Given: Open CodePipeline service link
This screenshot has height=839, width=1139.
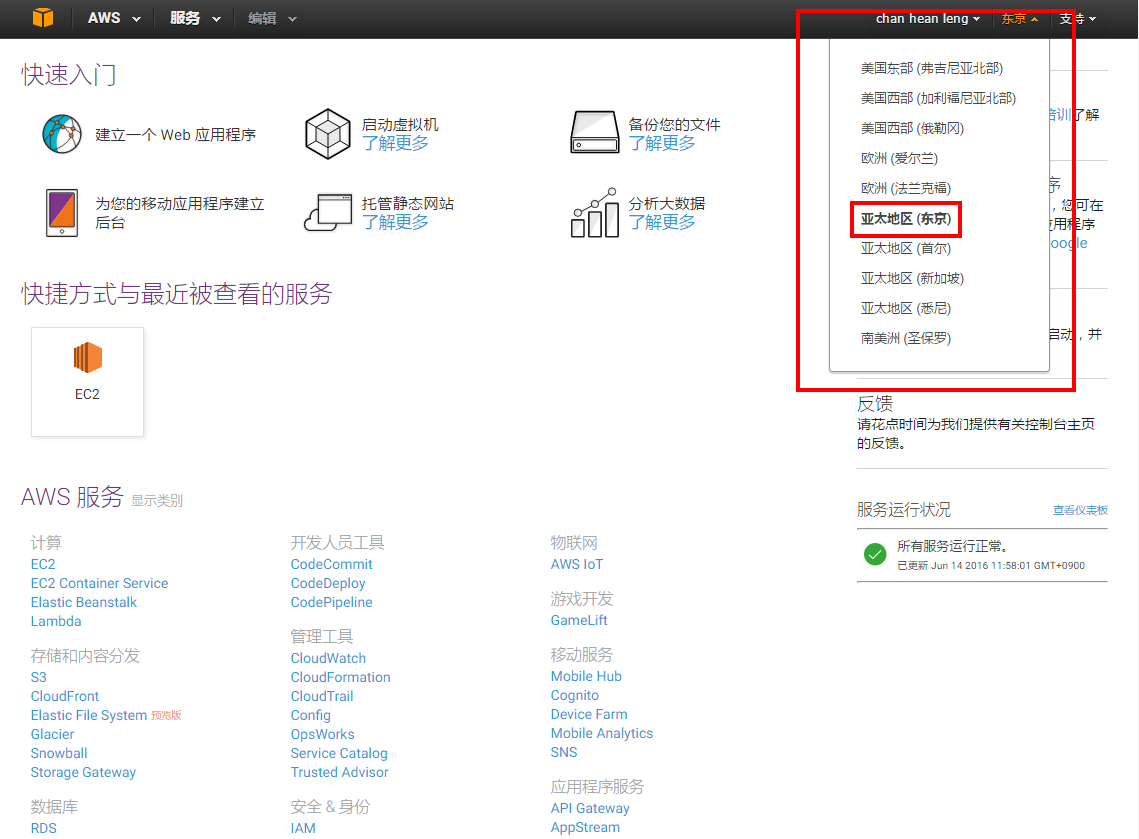Looking at the screenshot, I should pyautogui.click(x=331, y=602).
